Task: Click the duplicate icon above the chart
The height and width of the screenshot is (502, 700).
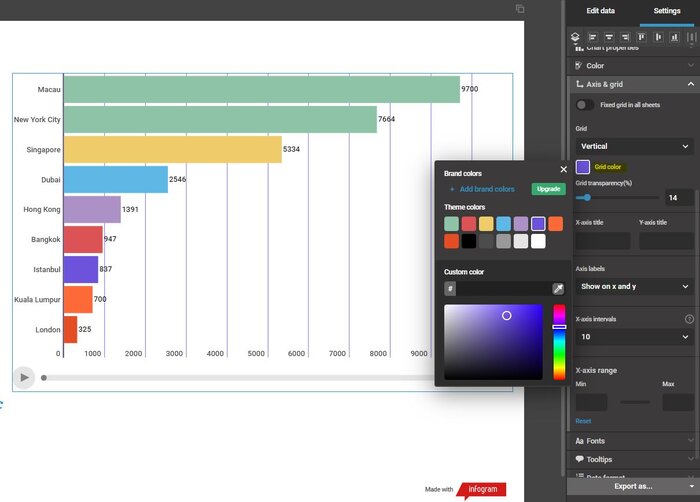Action: [x=520, y=8]
